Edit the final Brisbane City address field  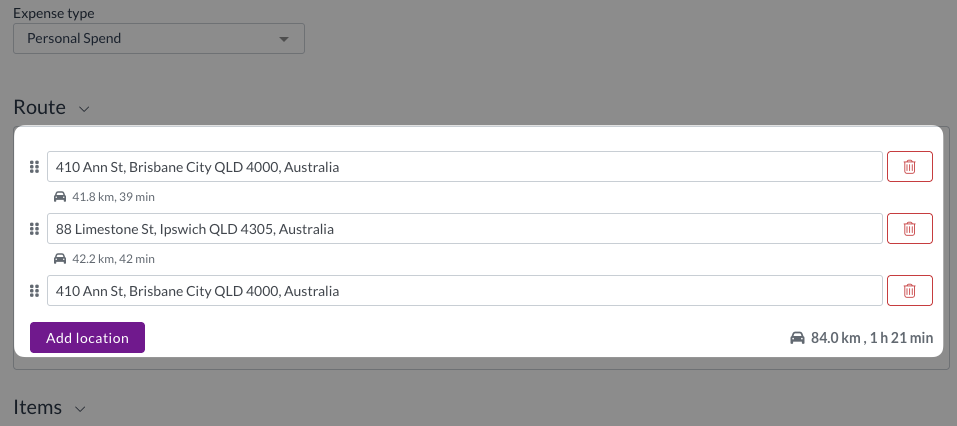tap(465, 291)
